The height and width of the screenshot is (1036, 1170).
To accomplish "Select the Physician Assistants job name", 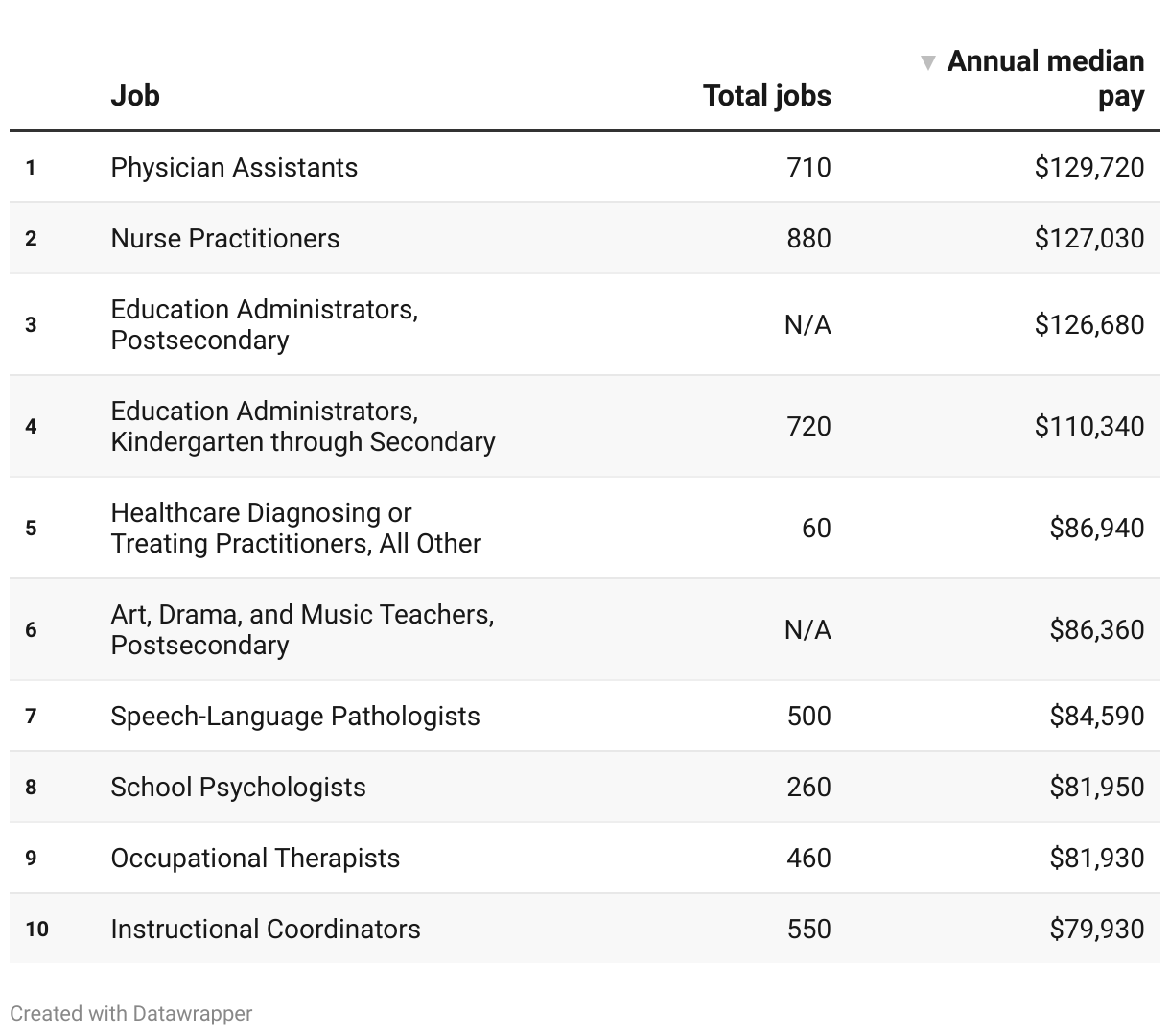I will pyautogui.click(x=234, y=168).
